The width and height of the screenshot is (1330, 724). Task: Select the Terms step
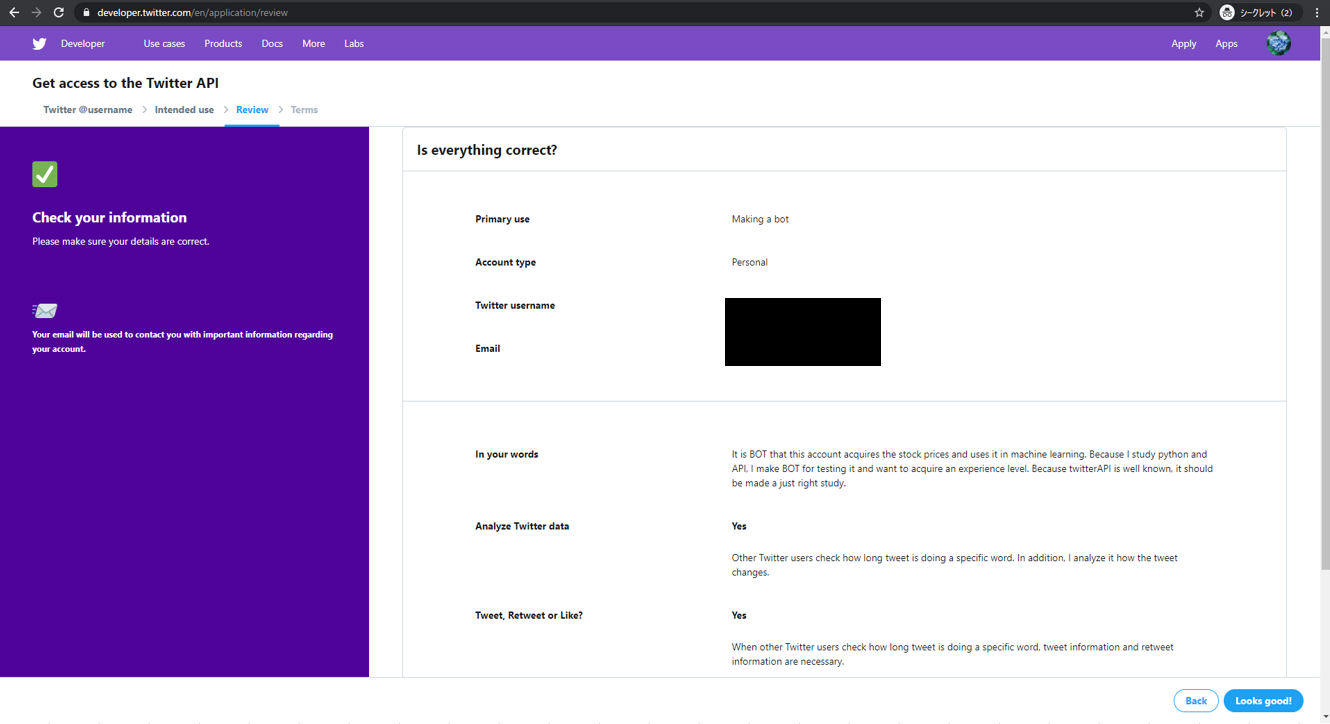click(x=304, y=110)
